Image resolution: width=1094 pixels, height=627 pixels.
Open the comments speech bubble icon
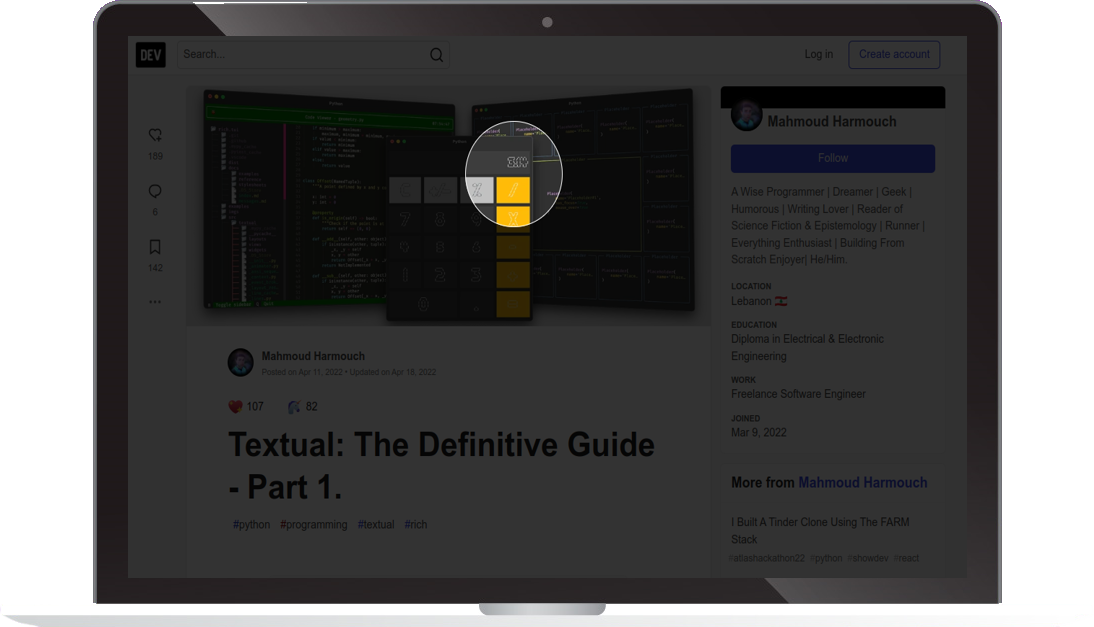155,191
